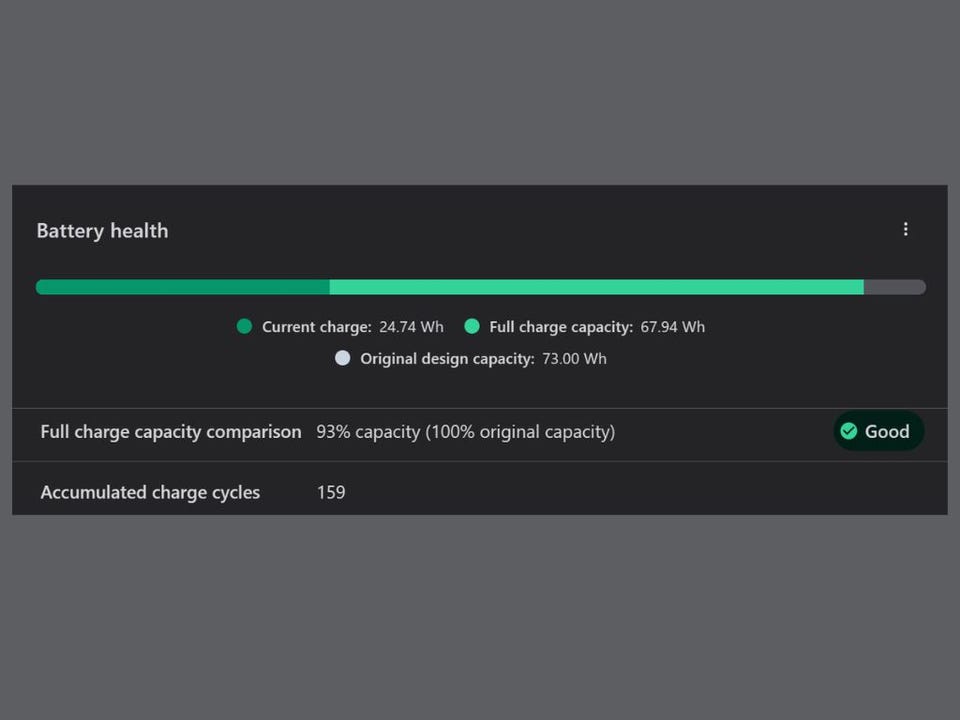Click the grey unused end of the battery bar
The height and width of the screenshot is (720, 960).
(x=895, y=287)
